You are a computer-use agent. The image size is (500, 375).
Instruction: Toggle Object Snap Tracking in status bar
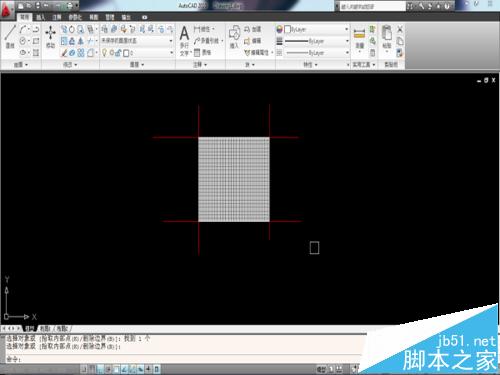tap(124, 369)
